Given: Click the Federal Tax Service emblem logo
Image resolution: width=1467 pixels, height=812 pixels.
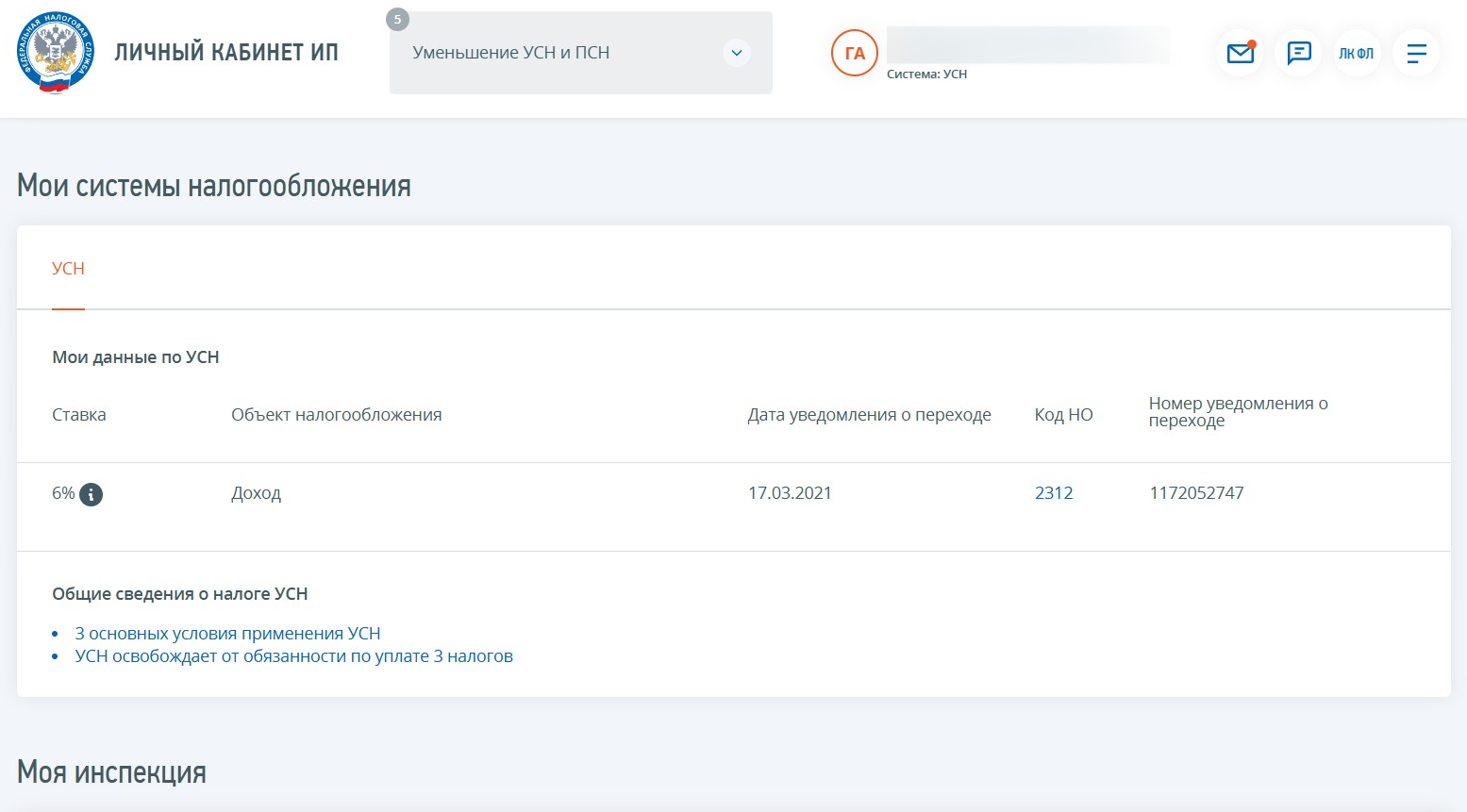Looking at the screenshot, I should [x=56, y=53].
